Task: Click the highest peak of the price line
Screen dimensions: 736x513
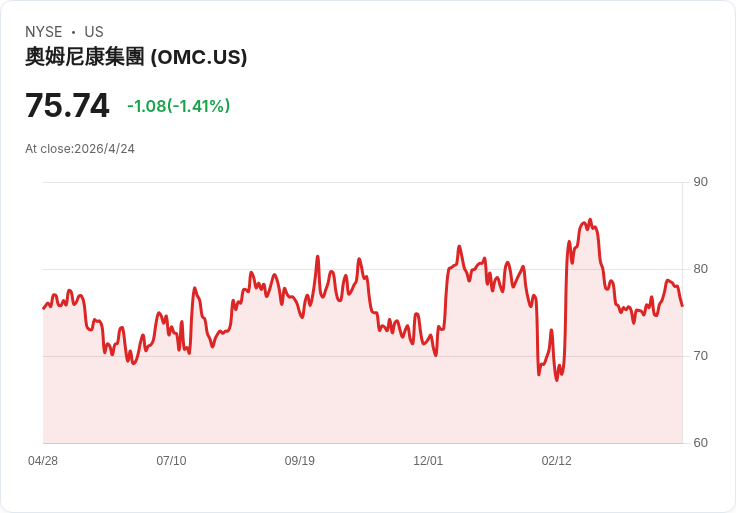Action: (x=590, y=220)
